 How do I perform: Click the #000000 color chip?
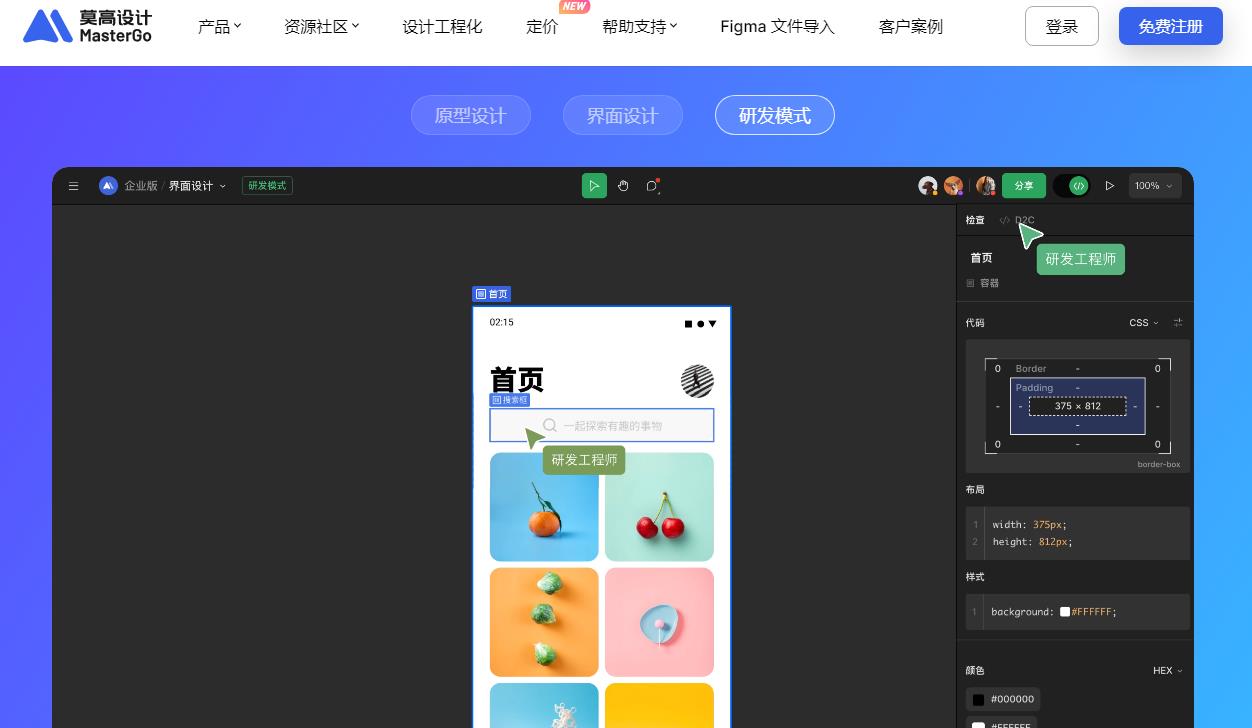[x=1003, y=699]
